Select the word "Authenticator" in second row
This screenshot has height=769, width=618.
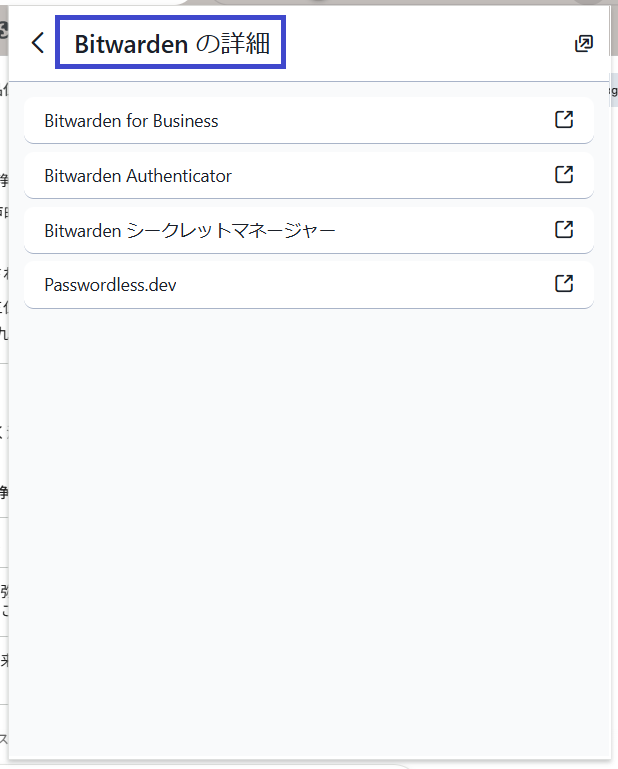pyautogui.click(x=179, y=176)
